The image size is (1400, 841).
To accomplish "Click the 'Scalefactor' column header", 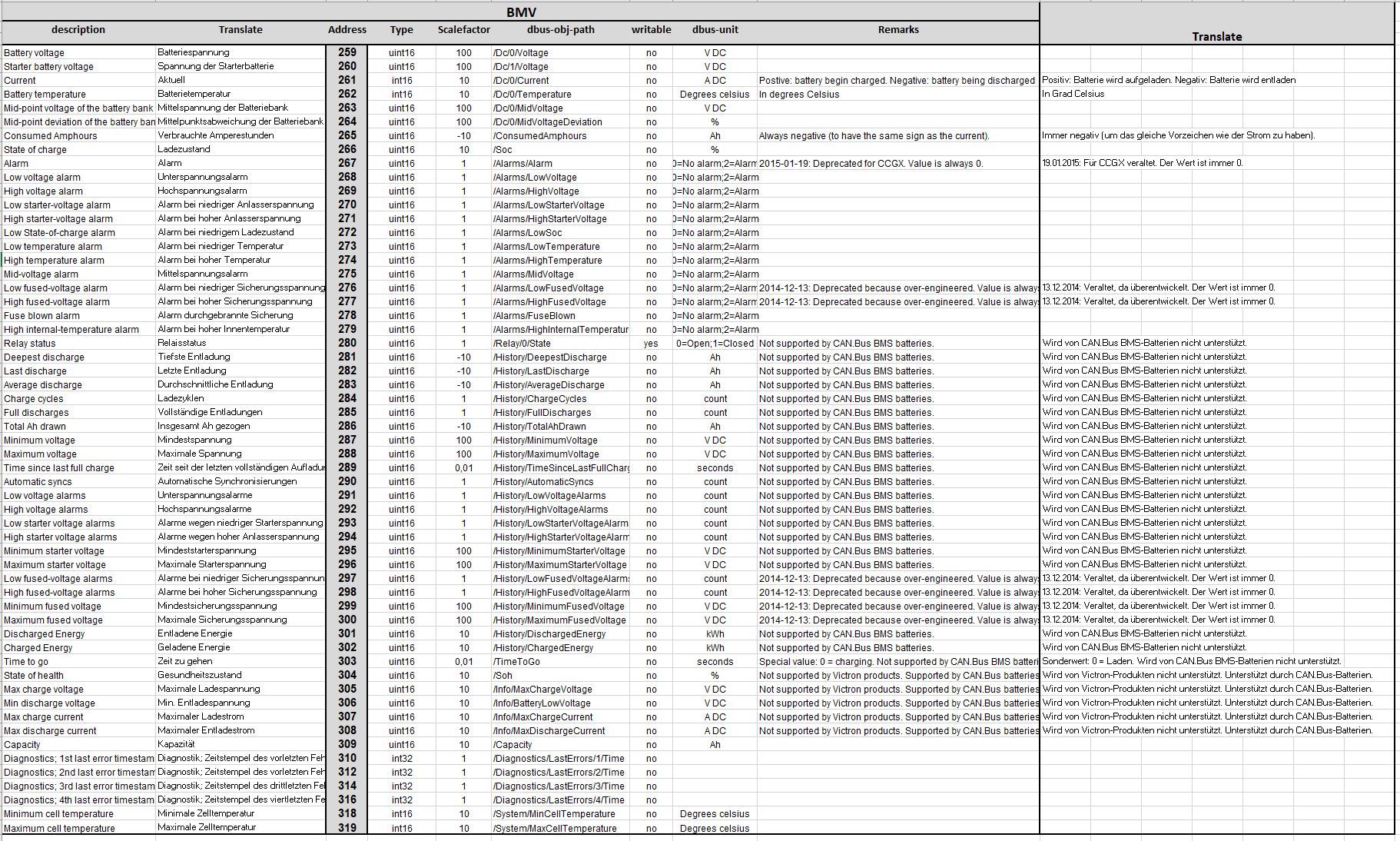I will point(464,30).
